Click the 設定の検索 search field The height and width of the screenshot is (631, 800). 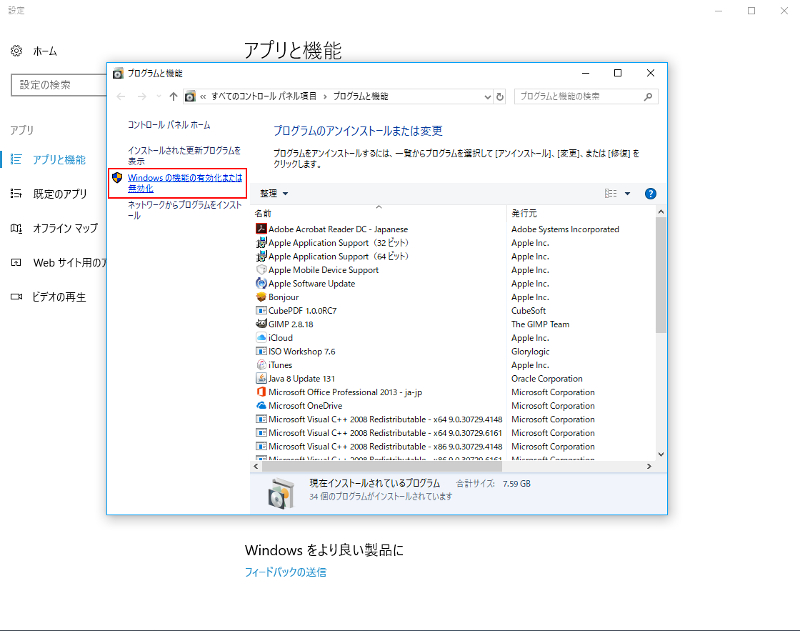point(59,85)
